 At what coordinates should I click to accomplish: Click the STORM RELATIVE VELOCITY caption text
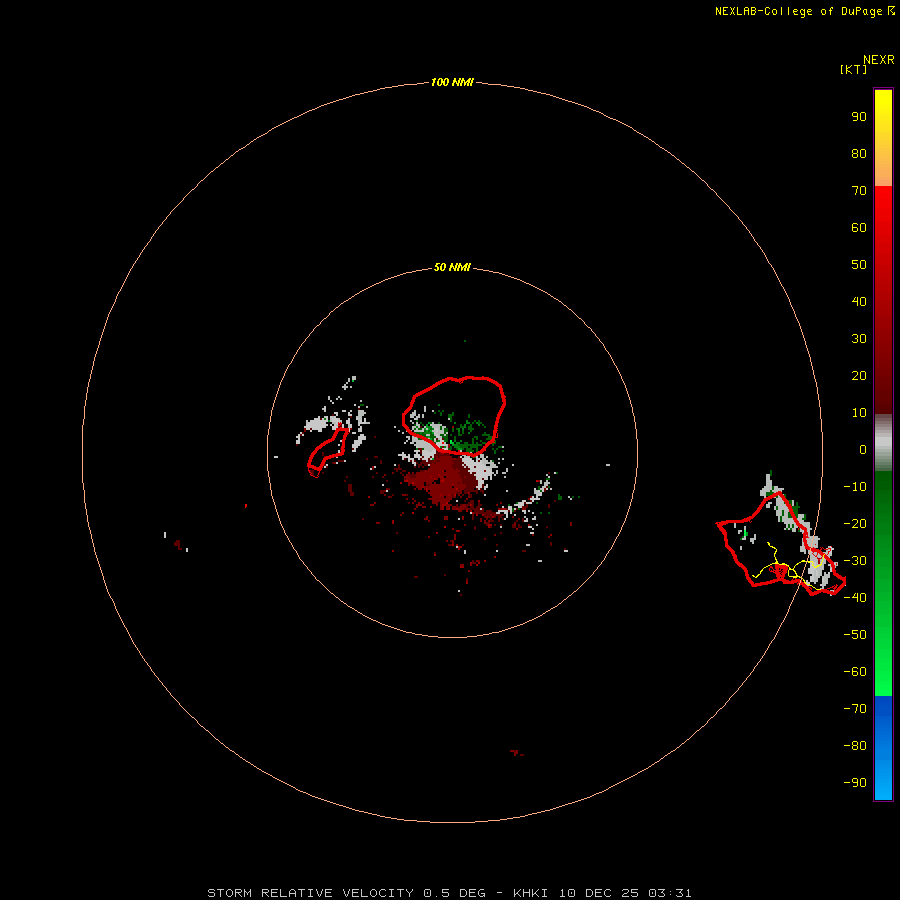point(310,893)
